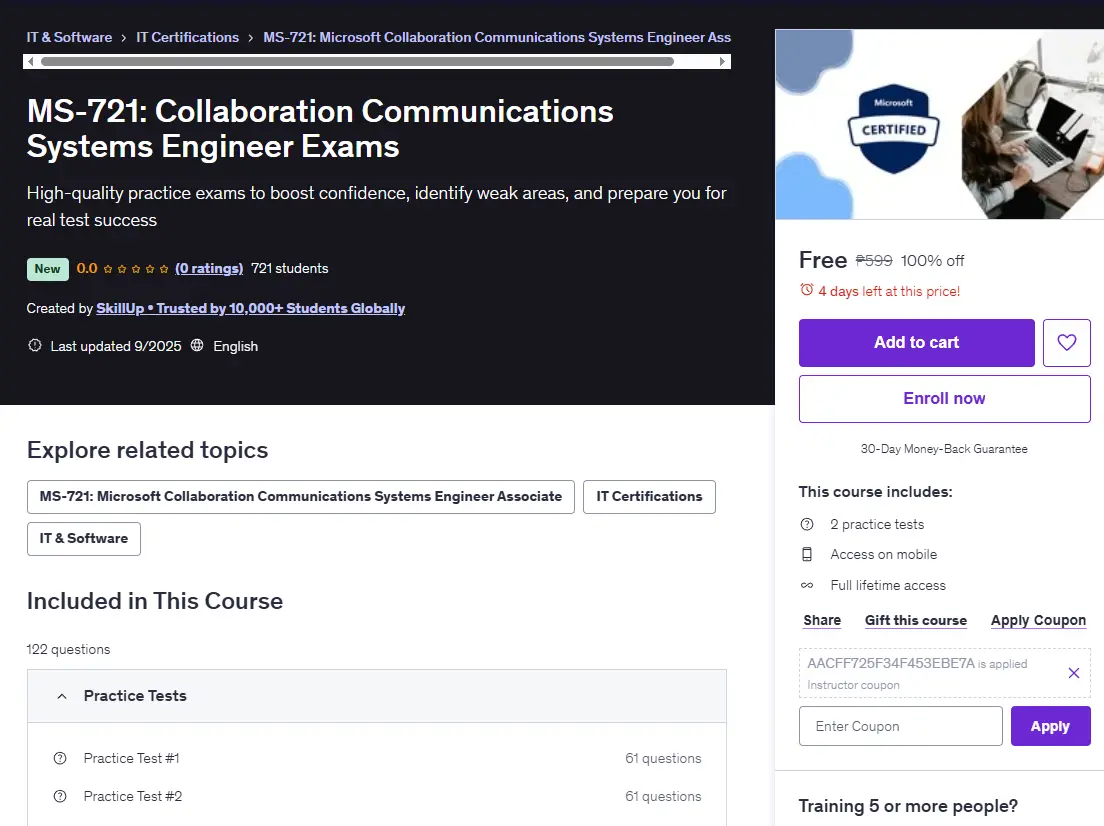Select the IT Certifications topic chip
1104x826 pixels.
[649, 496]
